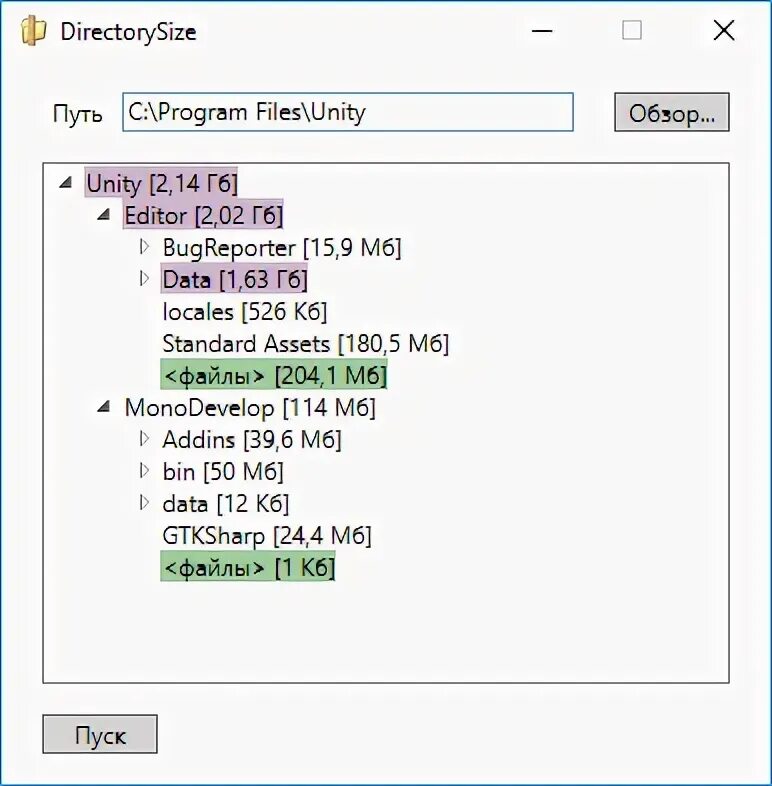Select the bin [50 Мб] row
The width and height of the screenshot is (772, 786).
coord(223,471)
